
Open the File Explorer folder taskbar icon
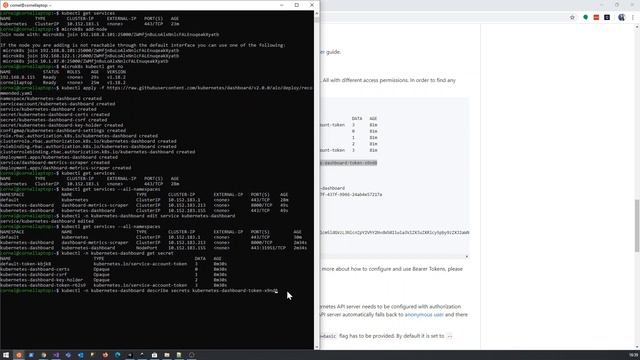(167, 355)
